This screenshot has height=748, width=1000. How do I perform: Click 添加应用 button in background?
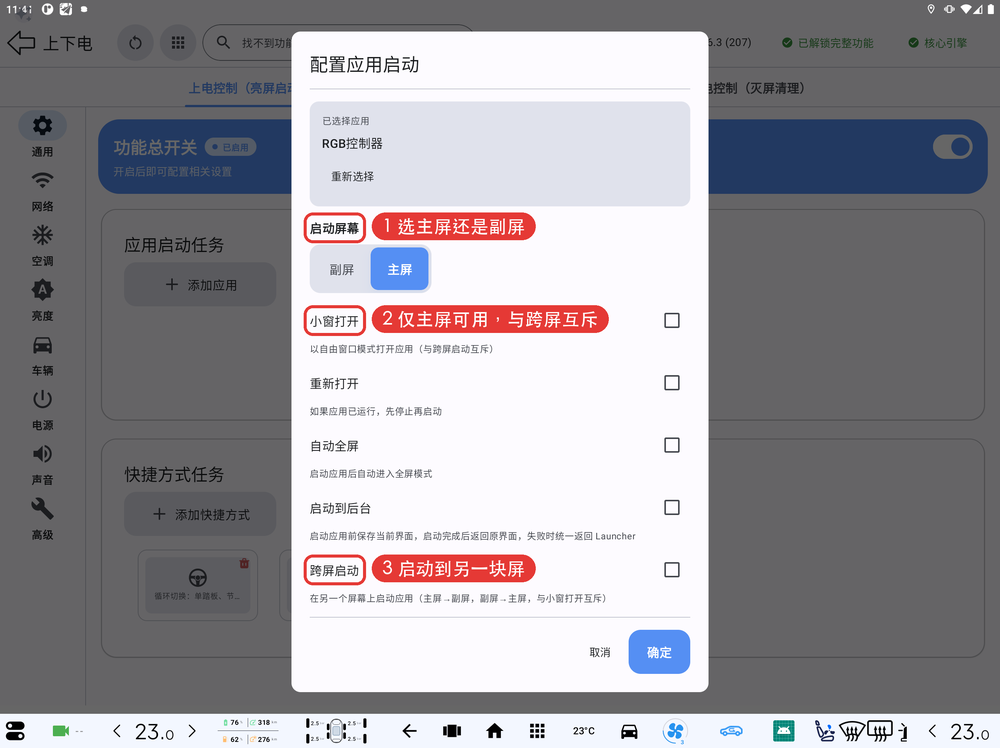click(200, 284)
